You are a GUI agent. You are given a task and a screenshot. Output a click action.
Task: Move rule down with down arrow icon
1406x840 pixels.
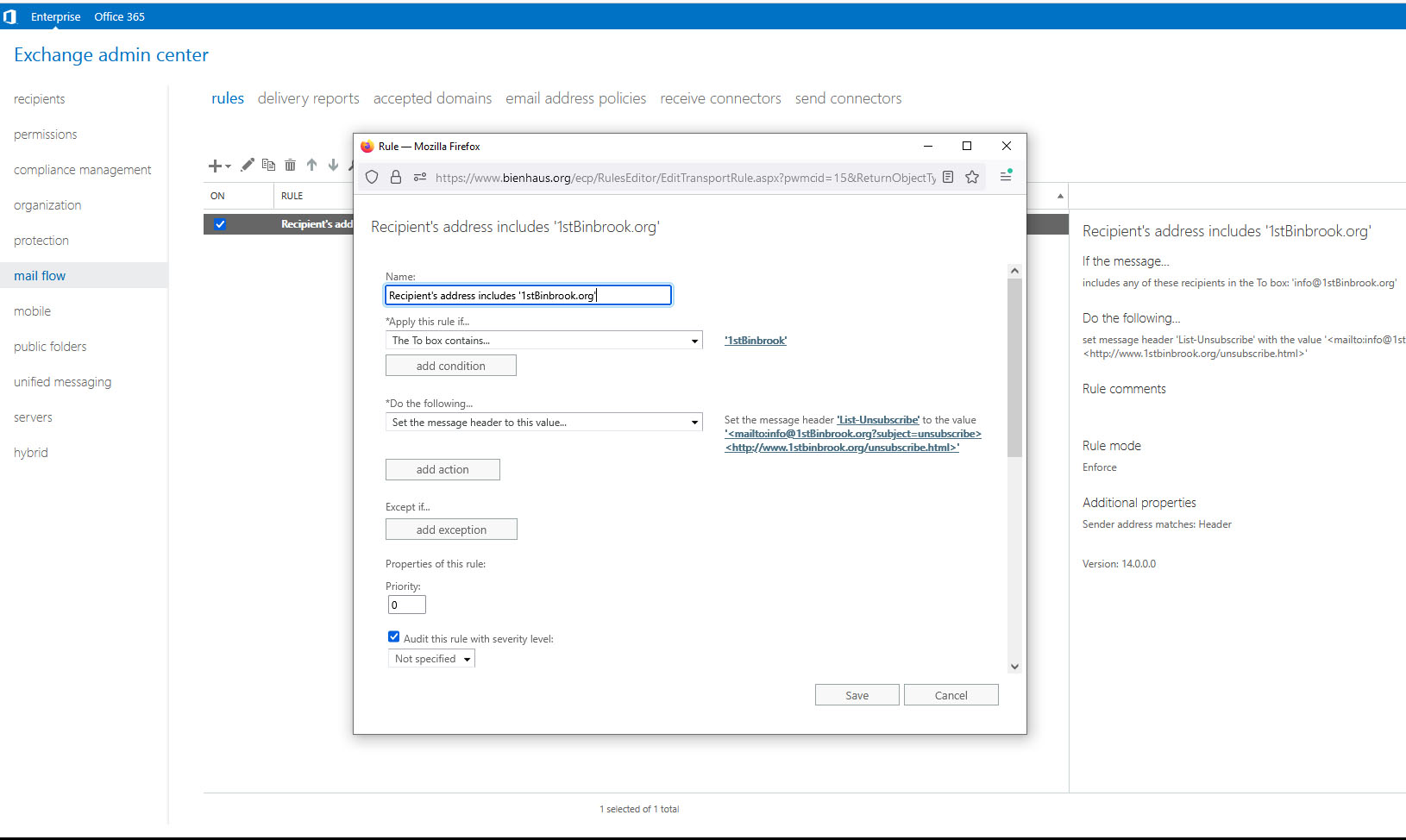(x=333, y=165)
